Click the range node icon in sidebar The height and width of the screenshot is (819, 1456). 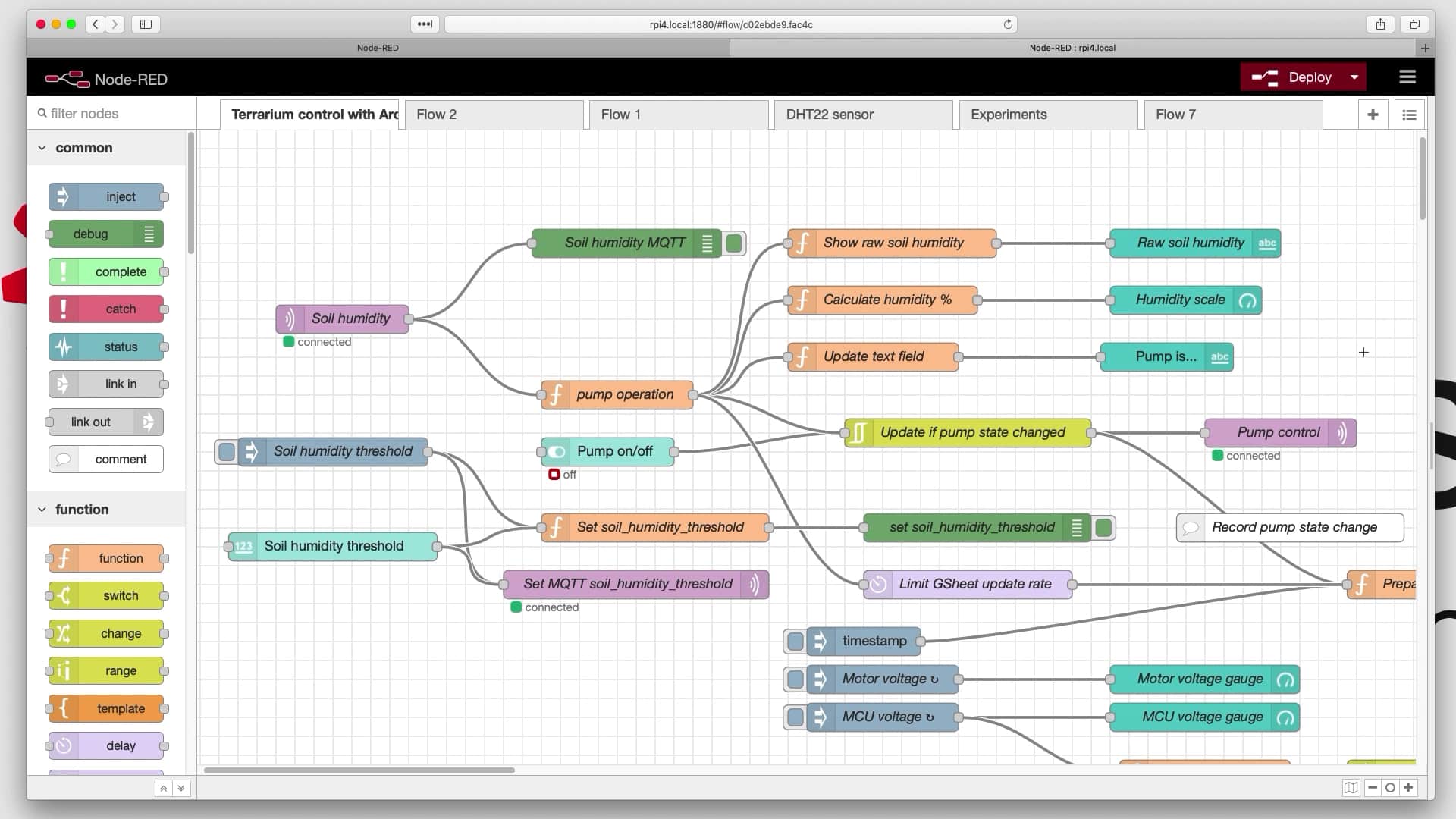[x=63, y=671]
